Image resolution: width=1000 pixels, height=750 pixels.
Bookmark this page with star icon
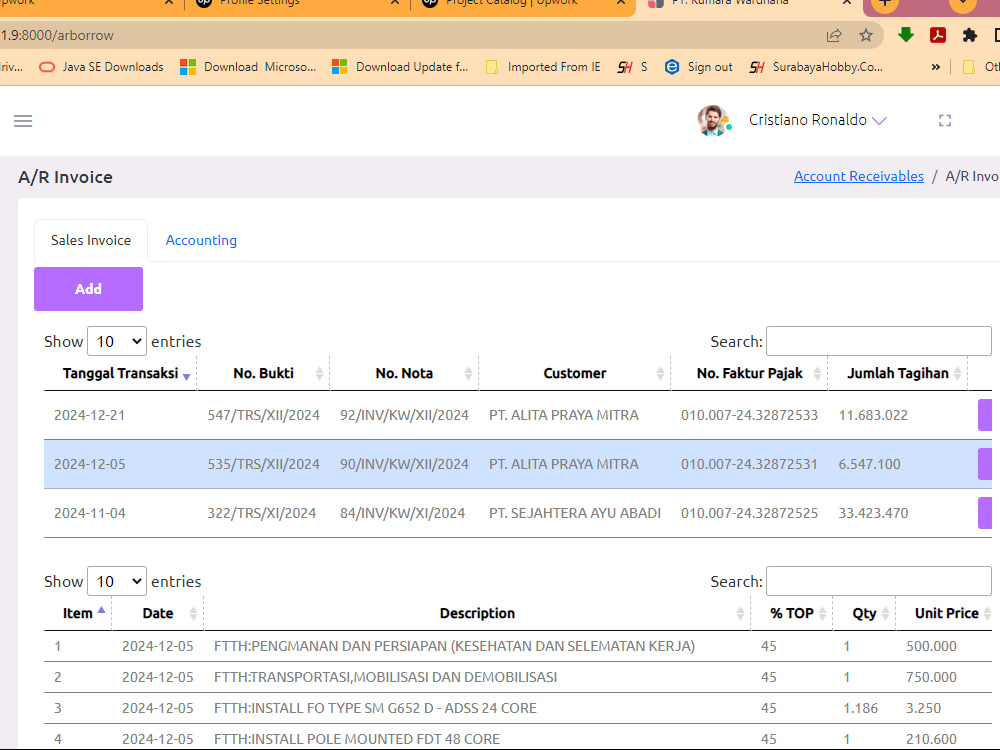tap(865, 36)
